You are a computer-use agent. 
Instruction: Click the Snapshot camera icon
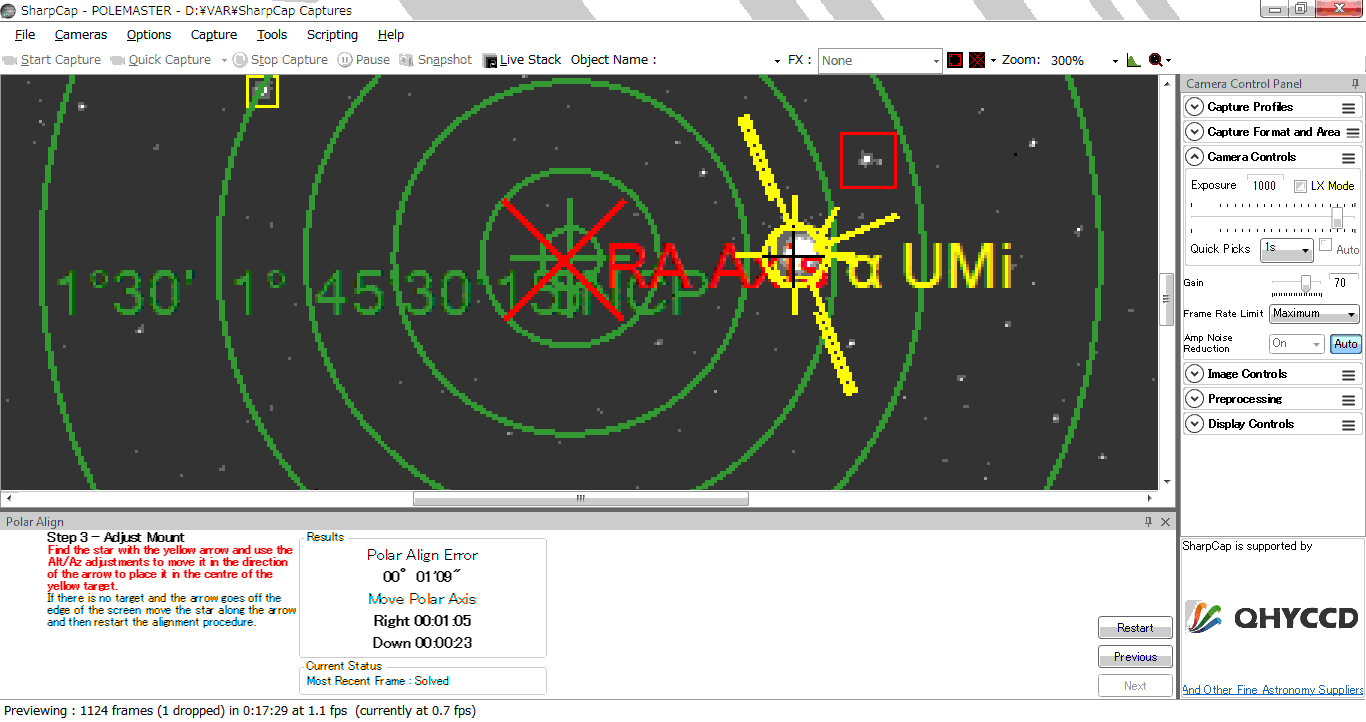point(407,60)
